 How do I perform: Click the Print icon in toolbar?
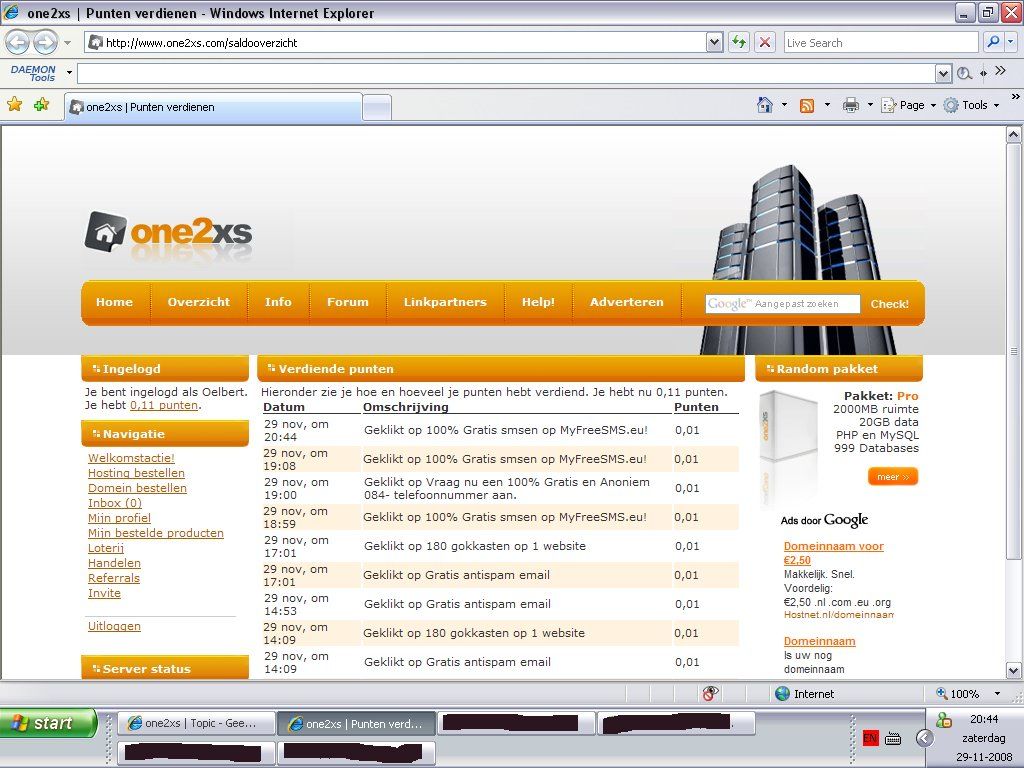(x=850, y=105)
